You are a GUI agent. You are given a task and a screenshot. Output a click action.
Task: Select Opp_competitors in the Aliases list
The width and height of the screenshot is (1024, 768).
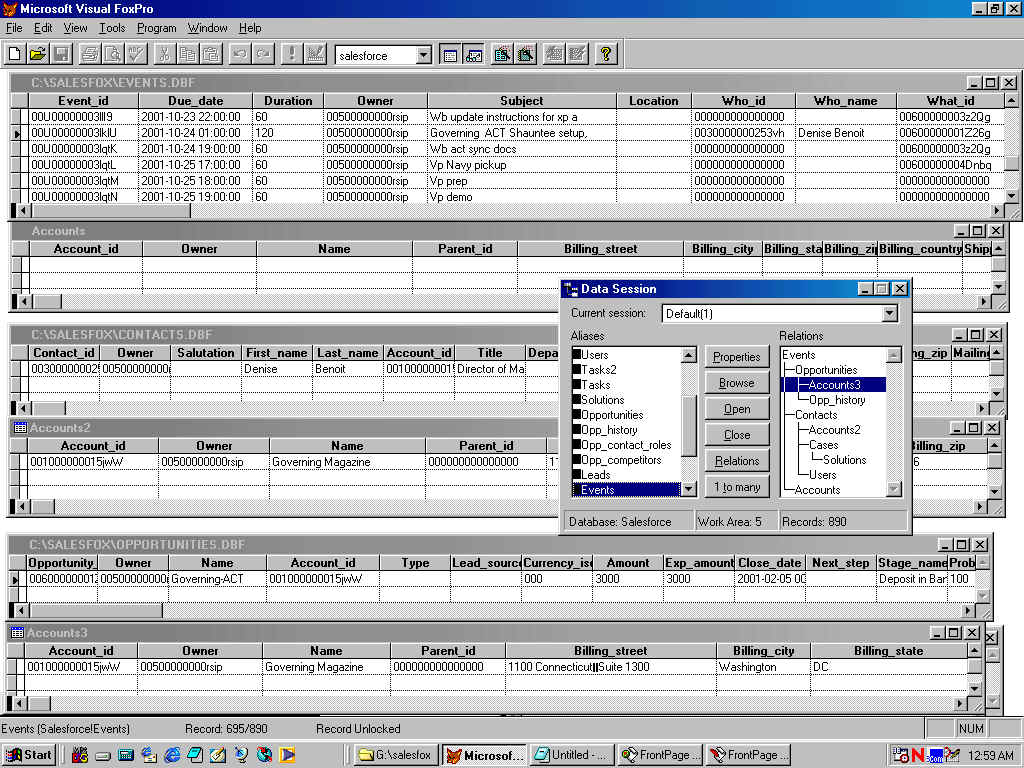click(621, 460)
